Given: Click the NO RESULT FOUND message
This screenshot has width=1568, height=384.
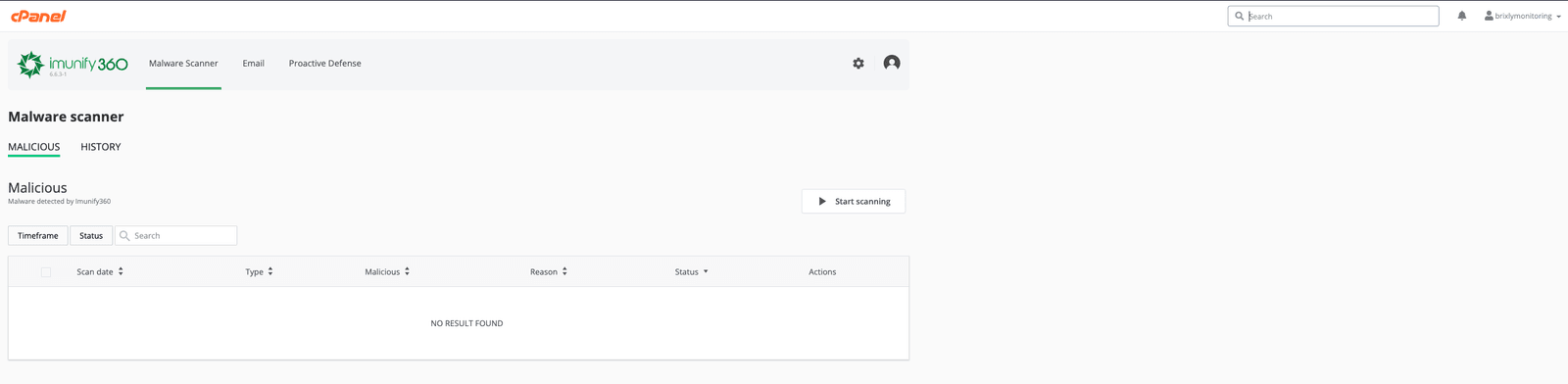Looking at the screenshot, I should click(466, 323).
